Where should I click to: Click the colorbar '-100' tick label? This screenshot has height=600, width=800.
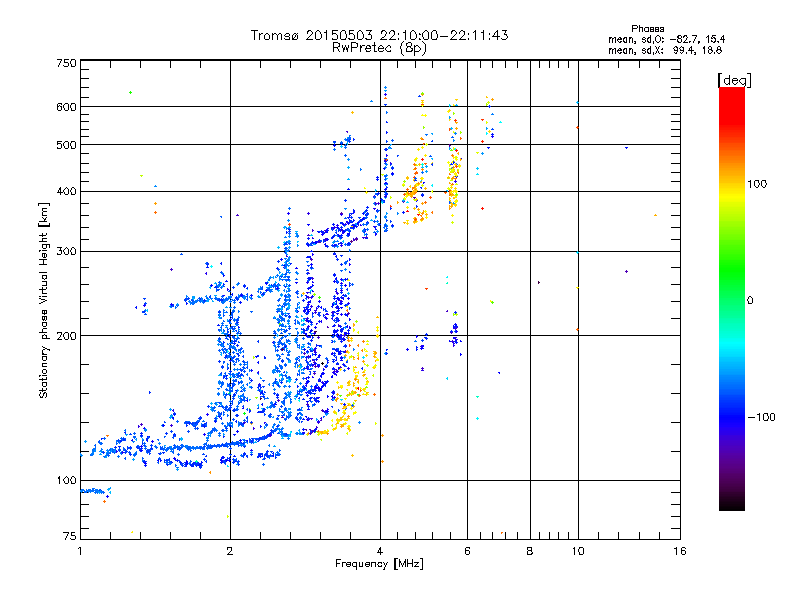pyautogui.click(x=761, y=417)
